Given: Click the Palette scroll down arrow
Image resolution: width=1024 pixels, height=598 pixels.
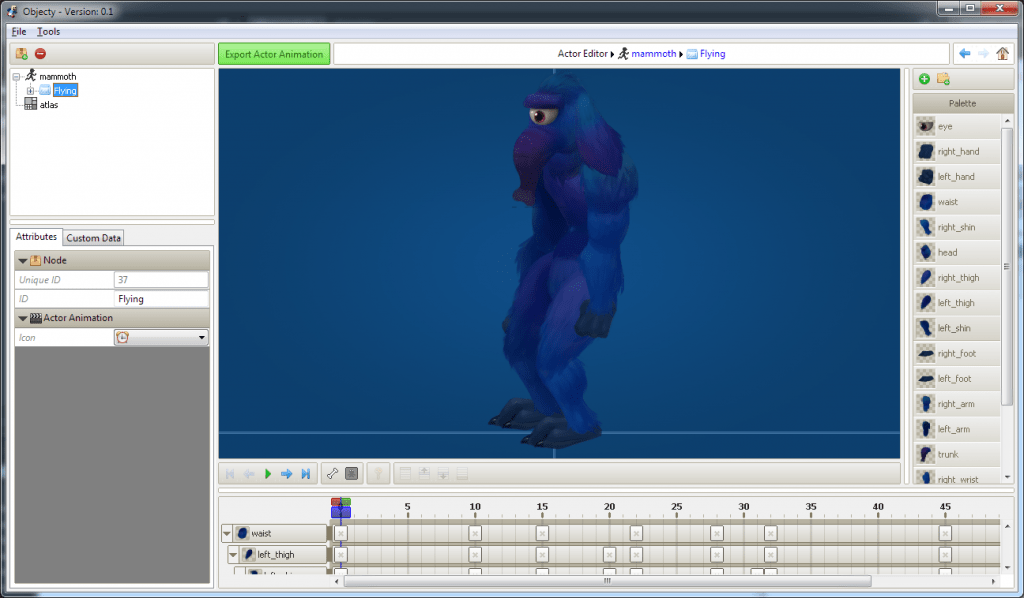Looking at the screenshot, I should coord(1007,477).
